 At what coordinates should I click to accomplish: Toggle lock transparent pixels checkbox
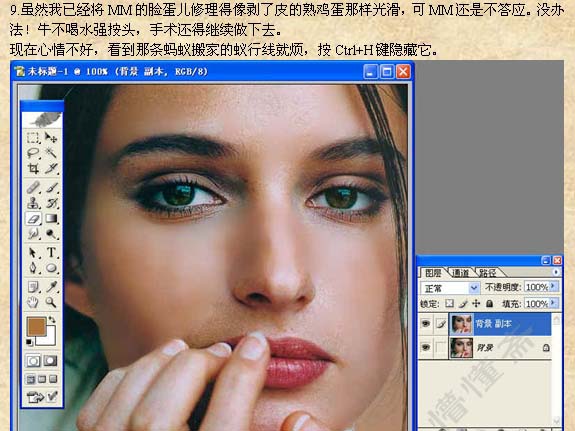coord(449,303)
